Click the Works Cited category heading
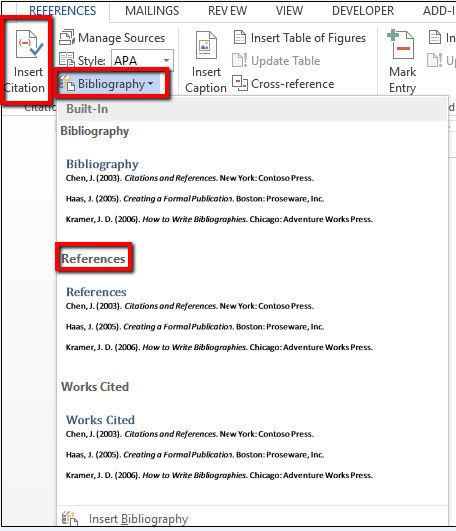 click(x=95, y=387)
